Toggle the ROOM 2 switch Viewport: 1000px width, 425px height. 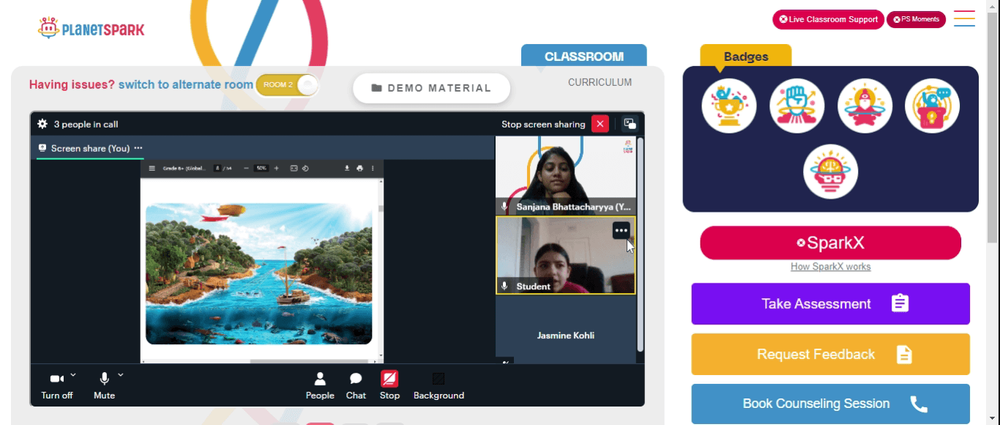[287, 85]
